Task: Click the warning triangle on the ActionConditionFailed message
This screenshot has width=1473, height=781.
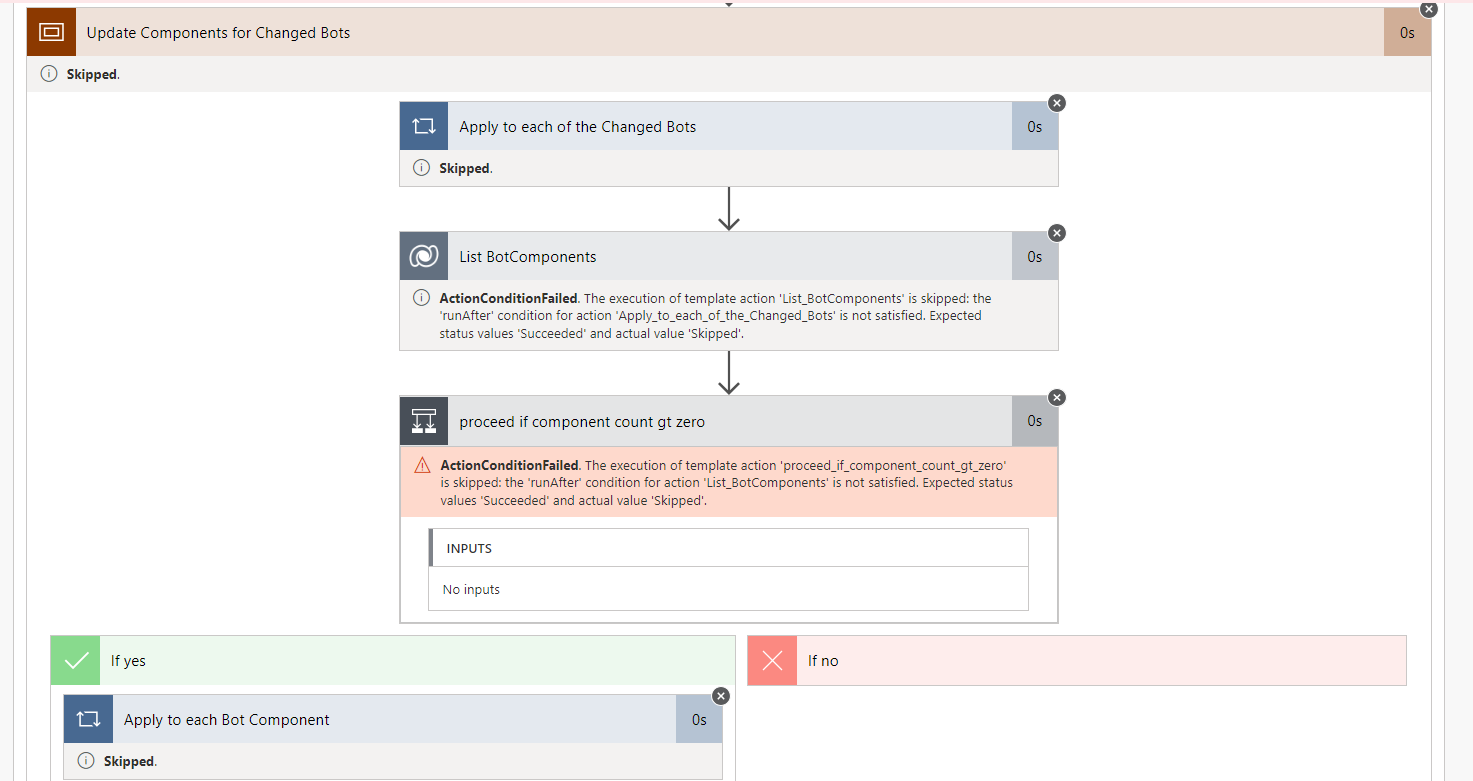Action: coord(424,464)
